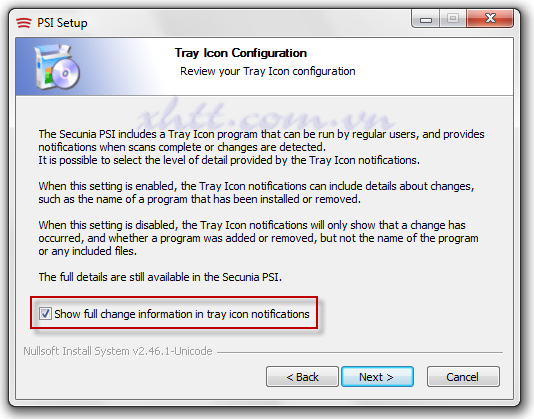Screen dimensions: 534x419
Task: Click the 'When this setting is enabled' paragraph
Action: click(256, 192)
